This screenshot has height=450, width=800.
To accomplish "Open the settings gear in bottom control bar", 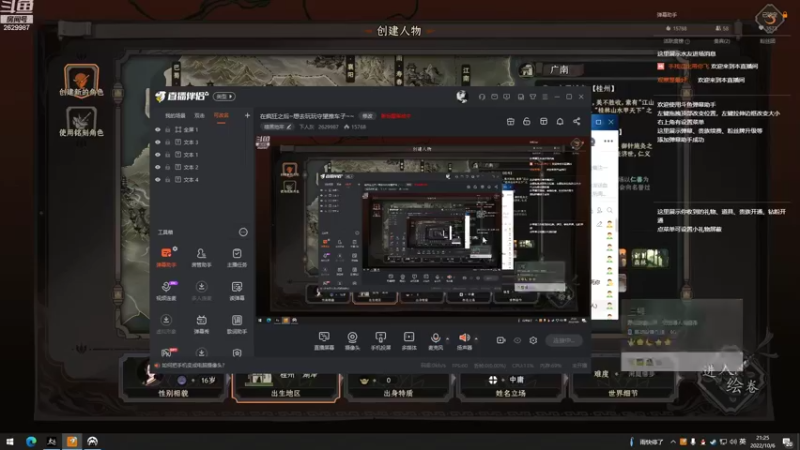I will (533, 340).
